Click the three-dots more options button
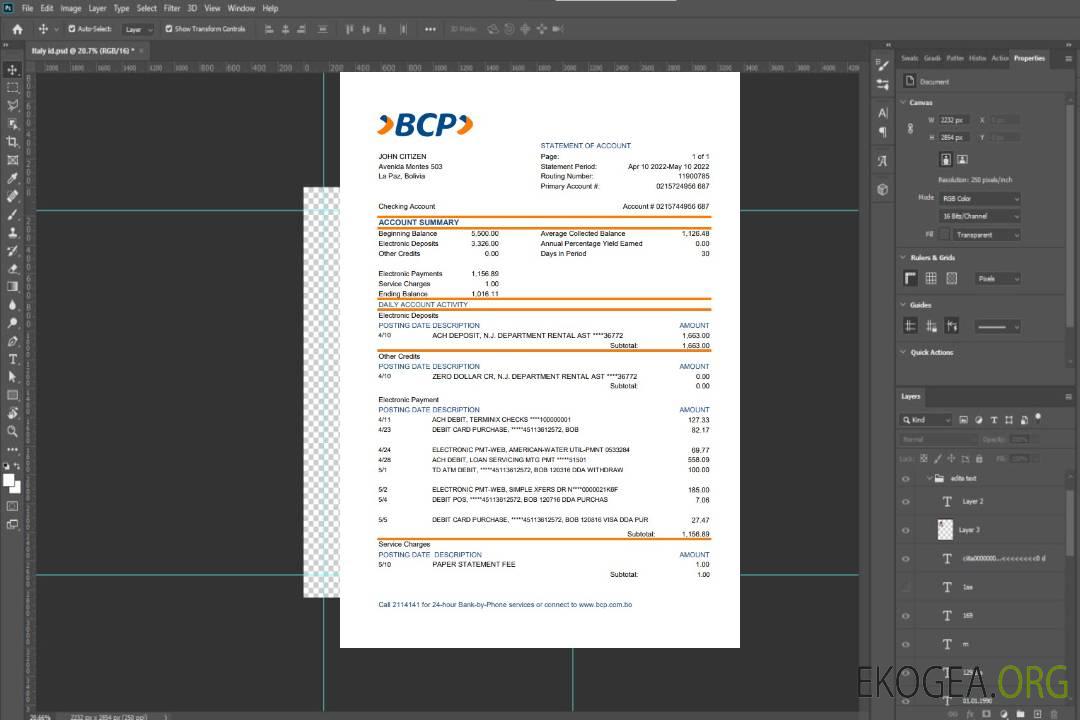The image size is (1080, 720). coord(430,29)
